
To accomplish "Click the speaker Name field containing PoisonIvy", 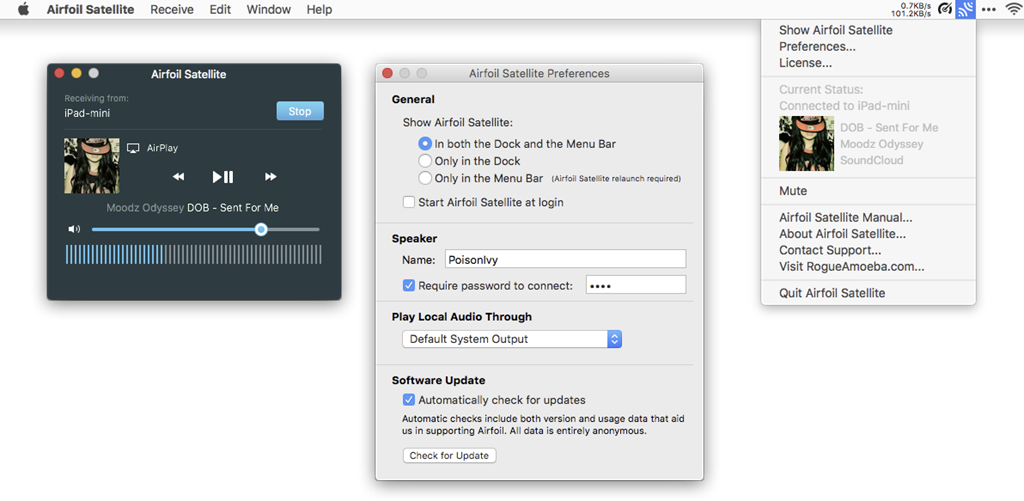I will [566, 259].
